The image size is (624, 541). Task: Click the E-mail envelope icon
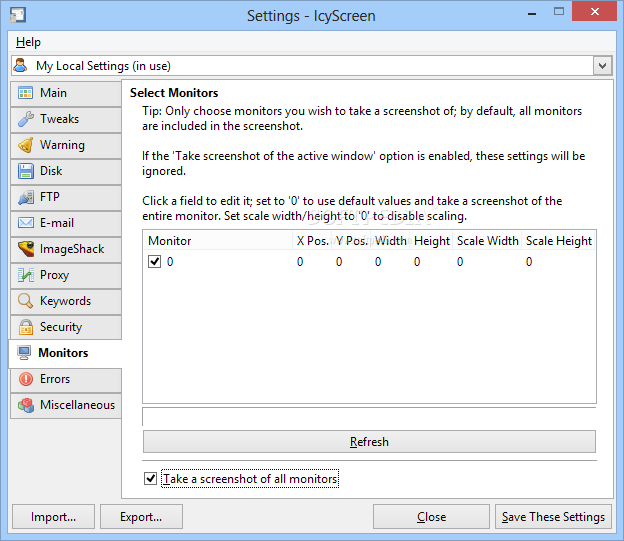(25, 223)
